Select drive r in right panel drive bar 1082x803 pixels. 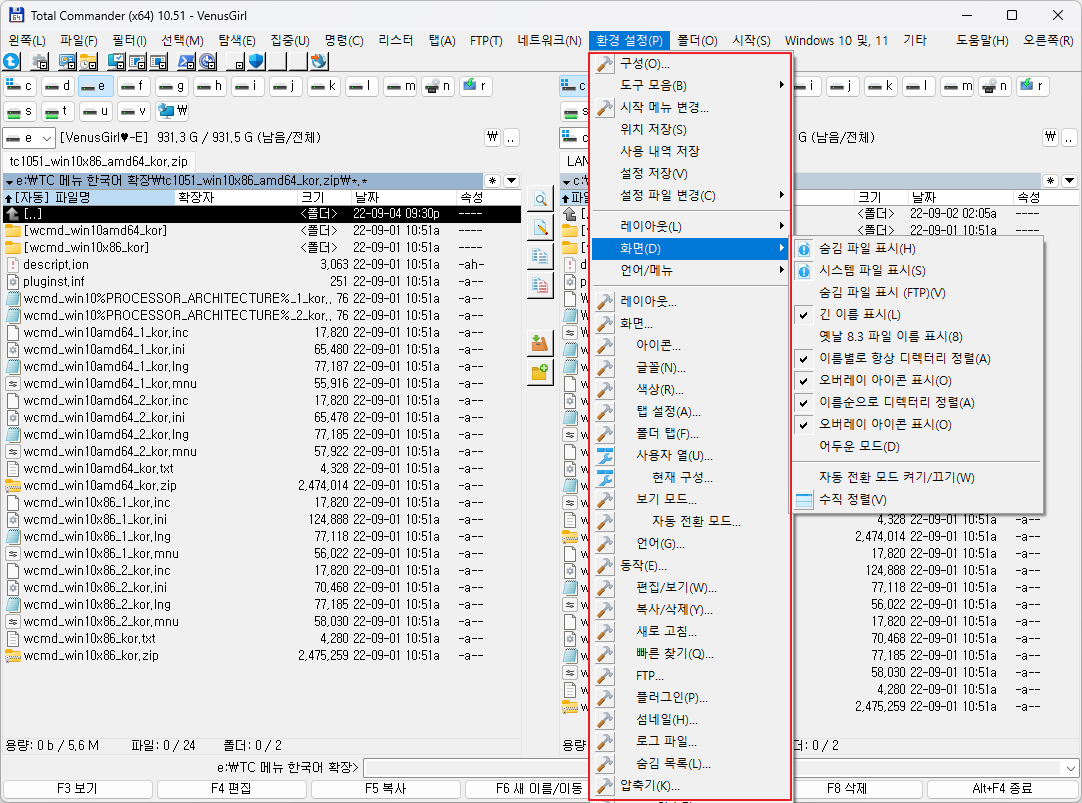pos(1032,86)
